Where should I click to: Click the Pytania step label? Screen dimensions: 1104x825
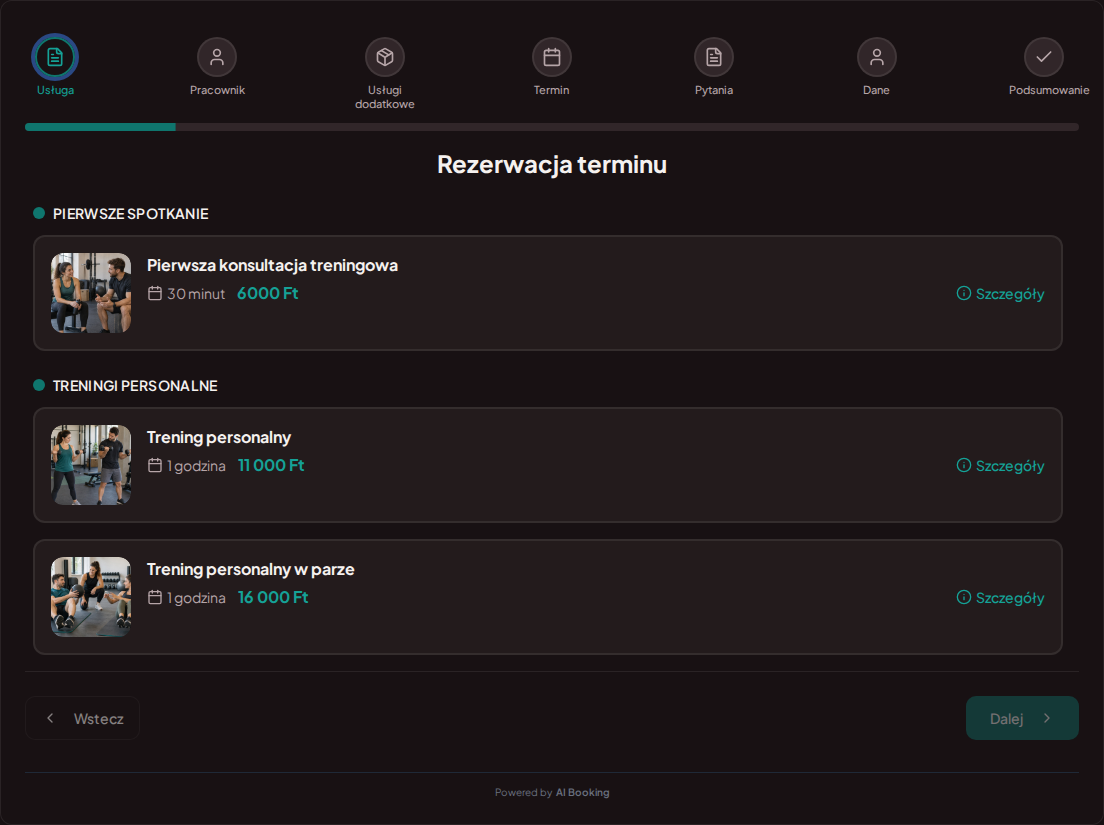[x=714, y=90]
